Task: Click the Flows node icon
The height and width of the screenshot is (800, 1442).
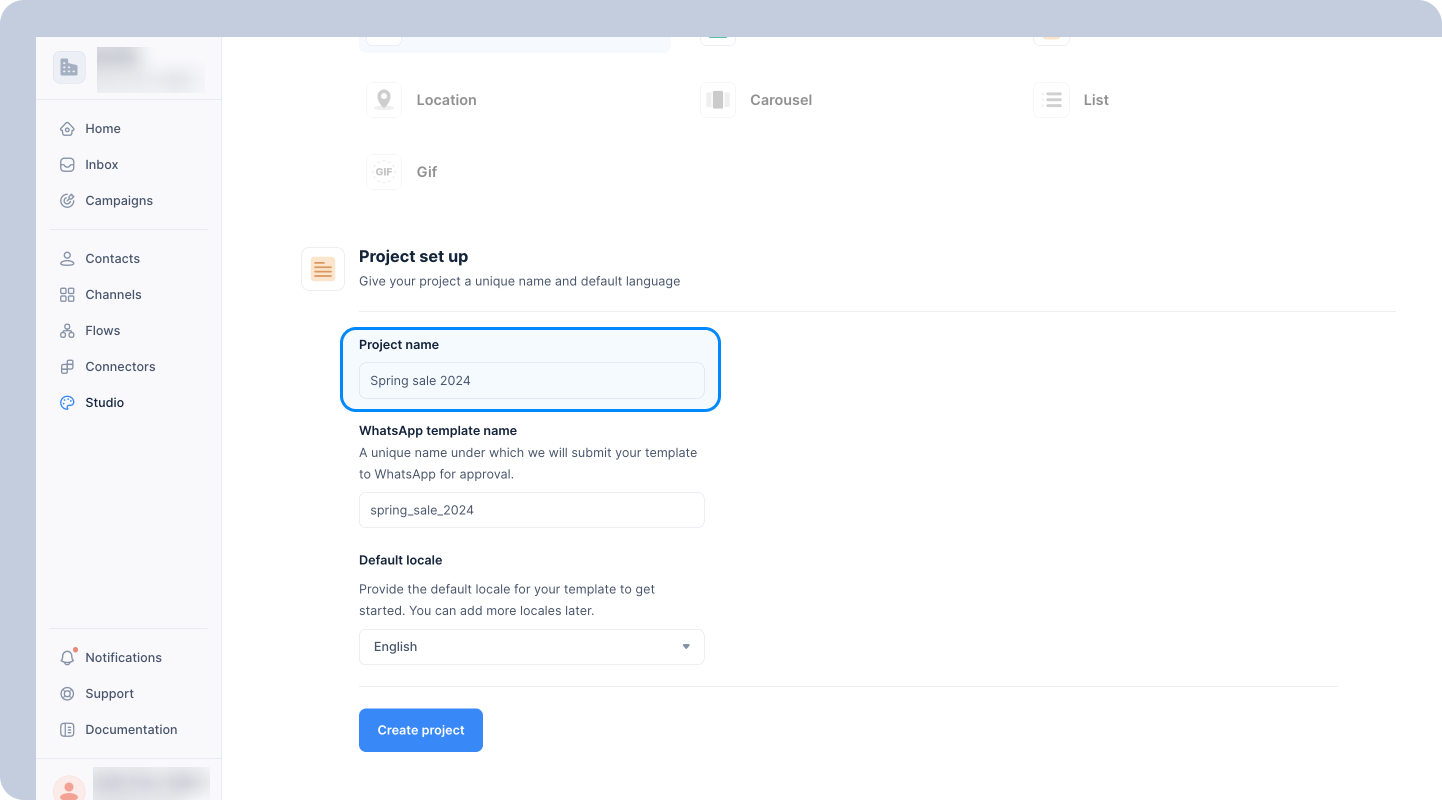Action: tap(67, 331)
